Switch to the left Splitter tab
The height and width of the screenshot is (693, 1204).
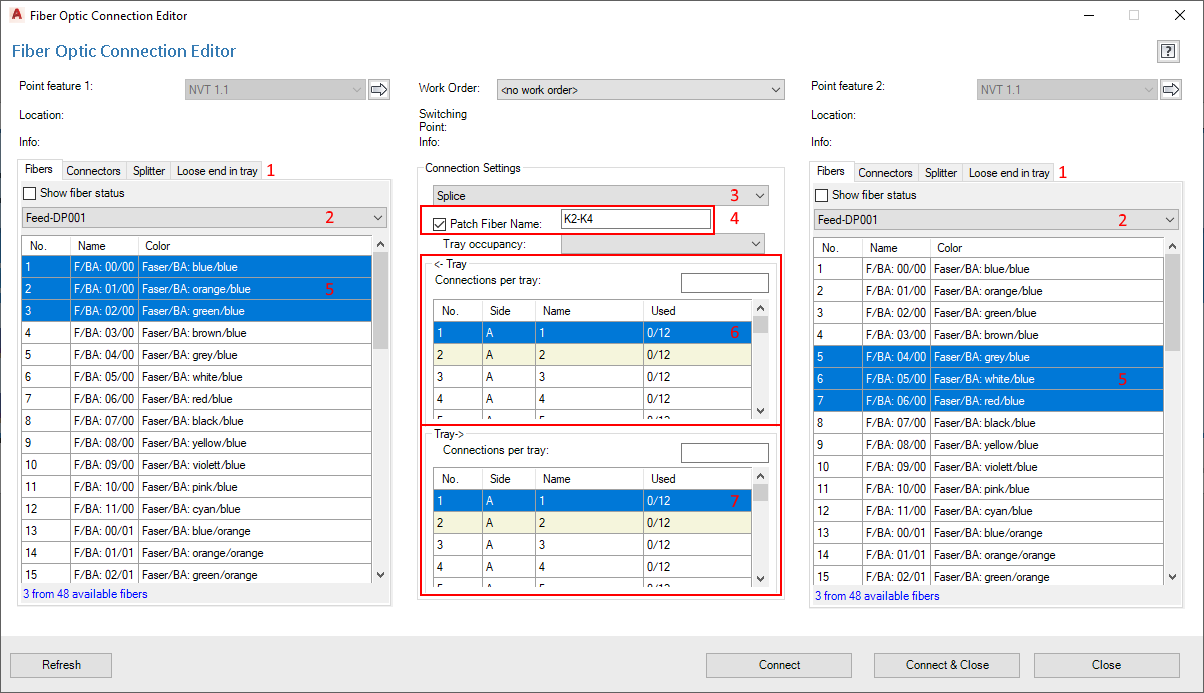coord(149,171)
